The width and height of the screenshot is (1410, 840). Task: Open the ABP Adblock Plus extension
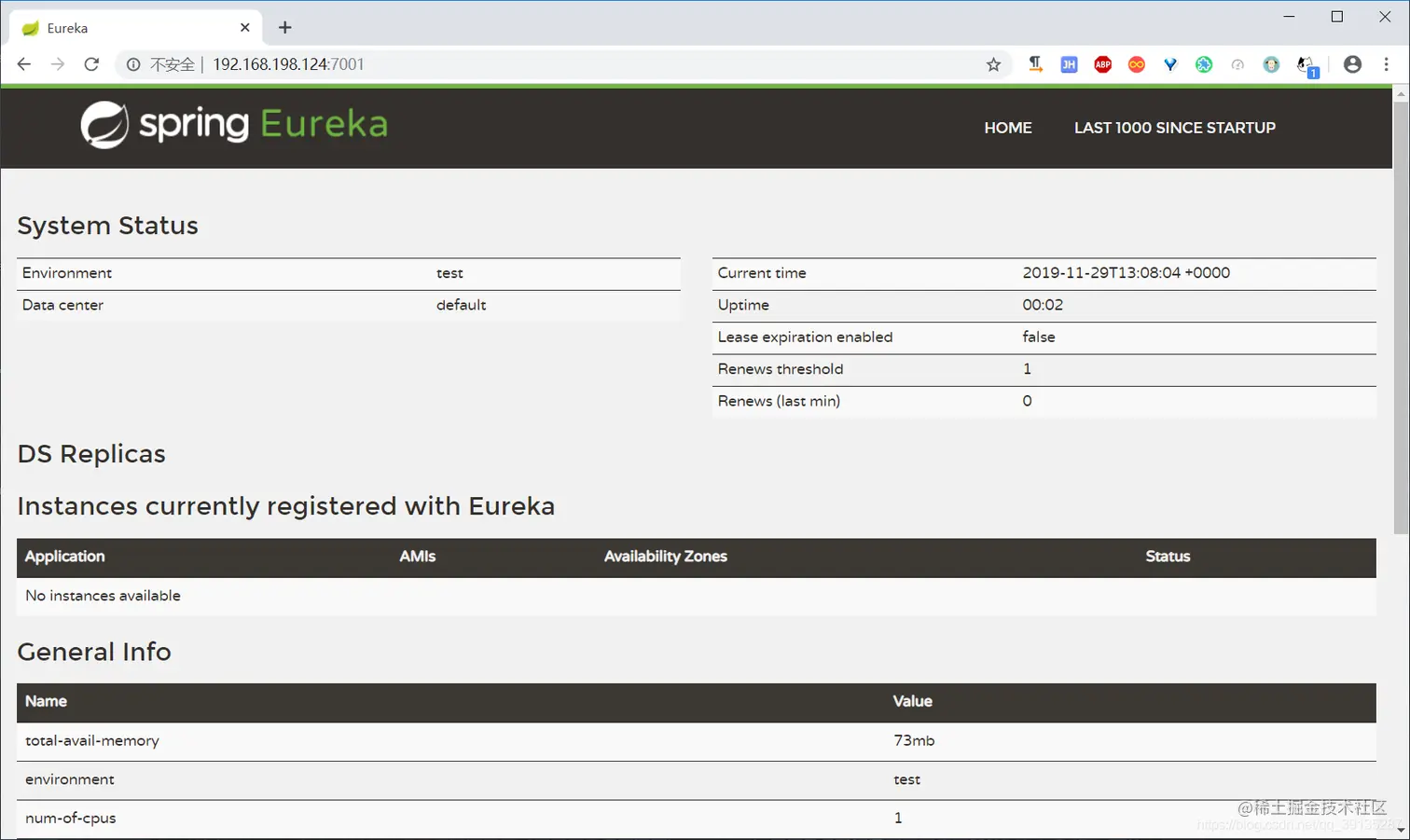point(1102,64)
